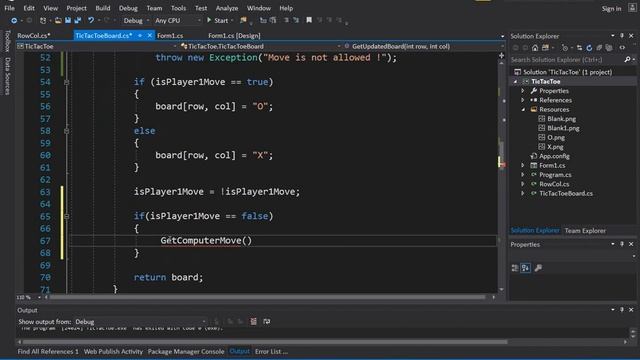The width and height of the screenshot is (640, 360).
Task: Click the Home icon in Solution Explorer
Action: 535,48
